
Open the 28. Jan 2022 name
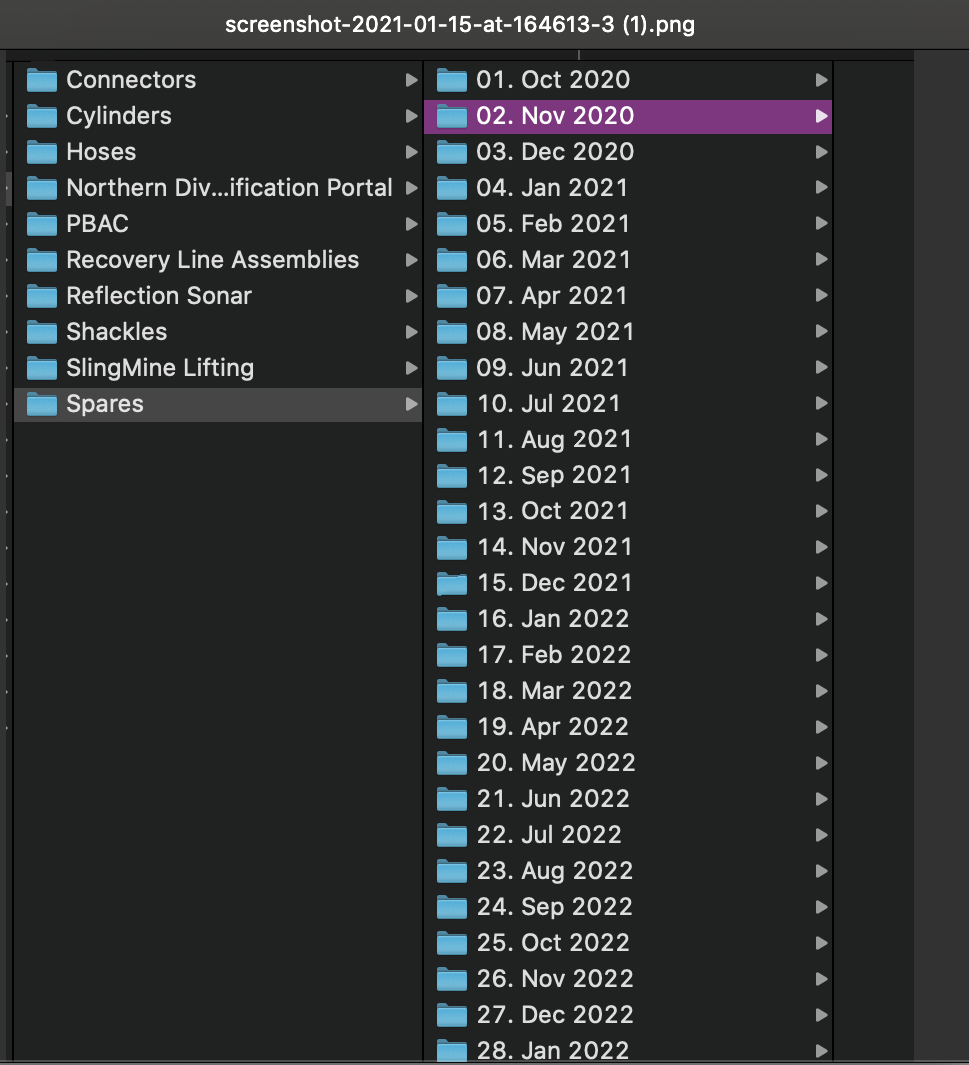[x=553, y=1051]
